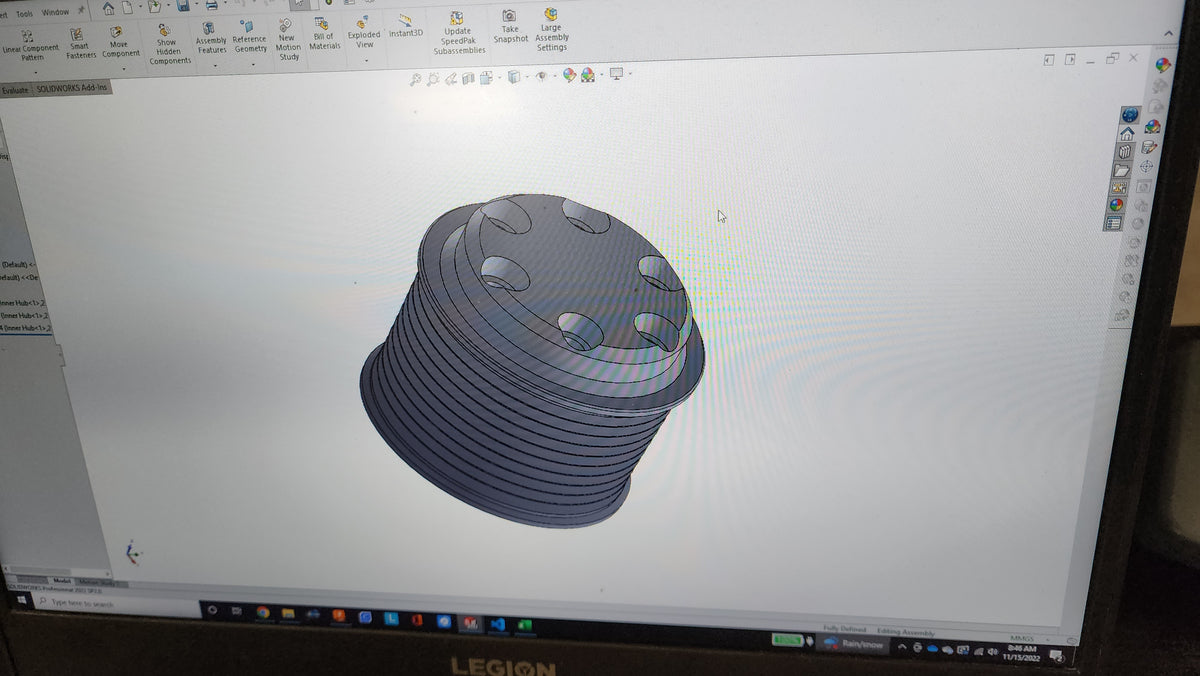Open Reference Geometry

point(249,37)
